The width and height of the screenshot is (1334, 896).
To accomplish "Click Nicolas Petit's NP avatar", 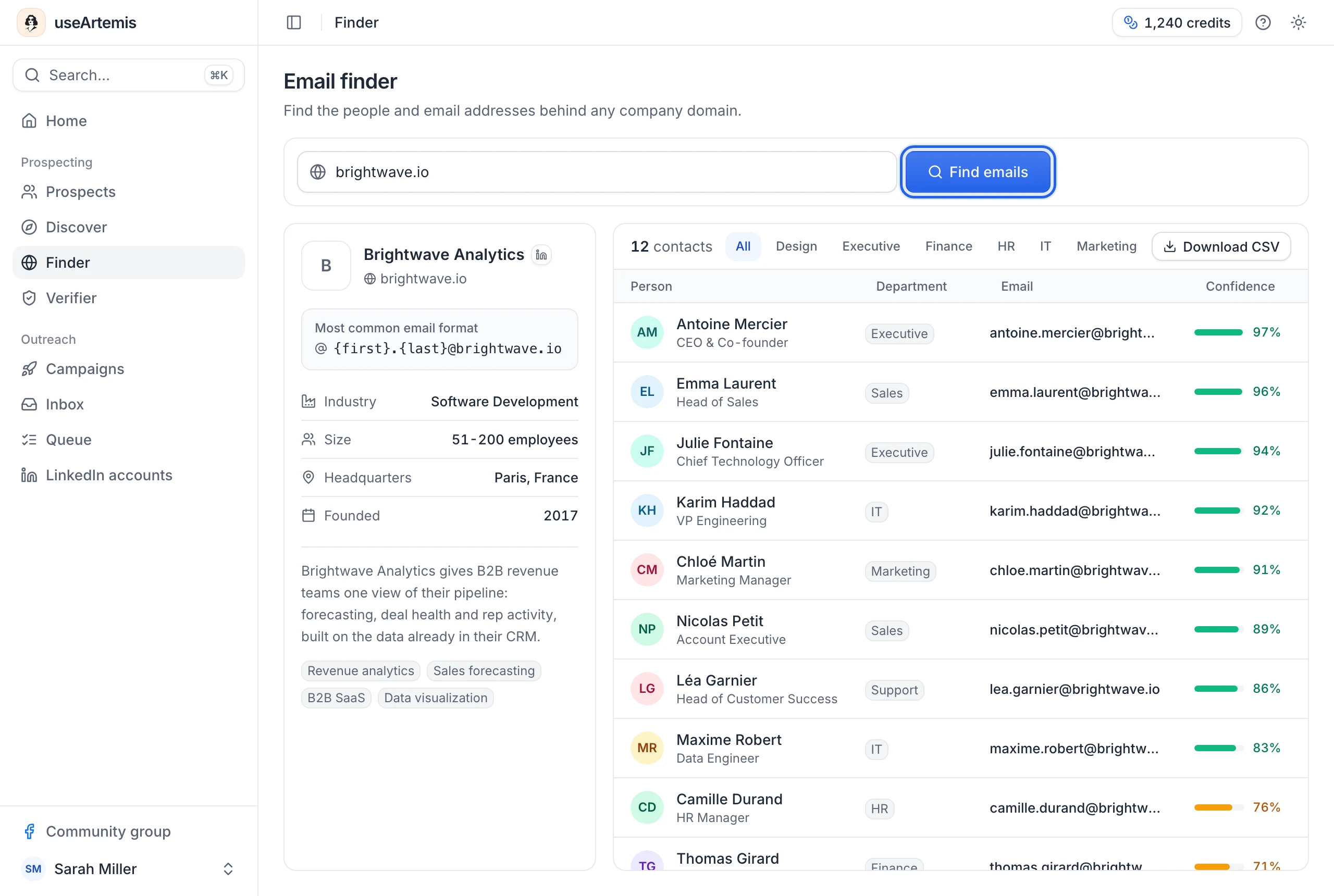I will click(x=647, y=629).
